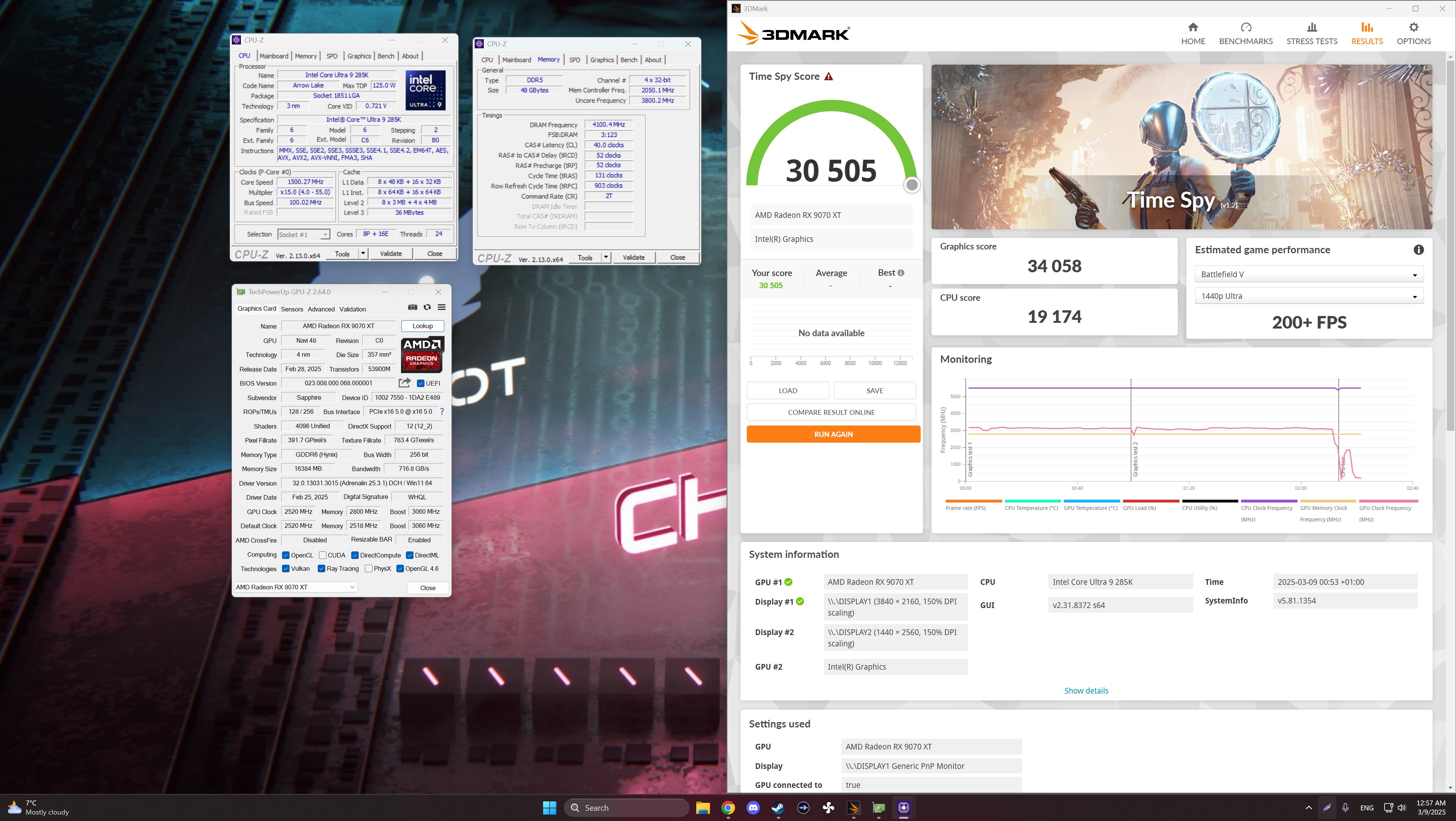Open Bench tab in CPU-Z CPU window
1456x821 pixels.
coord(386,56)
